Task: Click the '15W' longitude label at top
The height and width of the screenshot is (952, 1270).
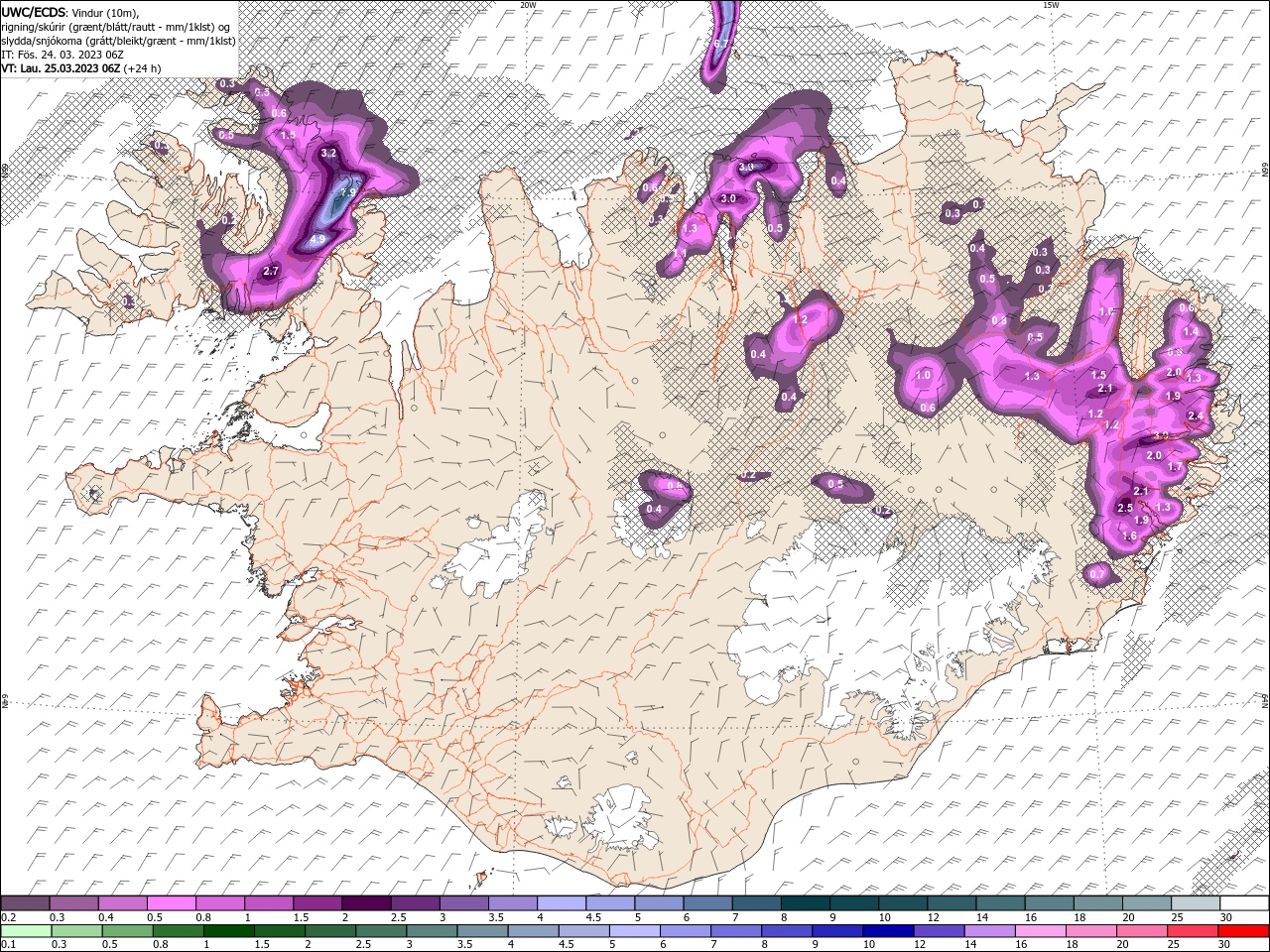Action: (1051, 5)
